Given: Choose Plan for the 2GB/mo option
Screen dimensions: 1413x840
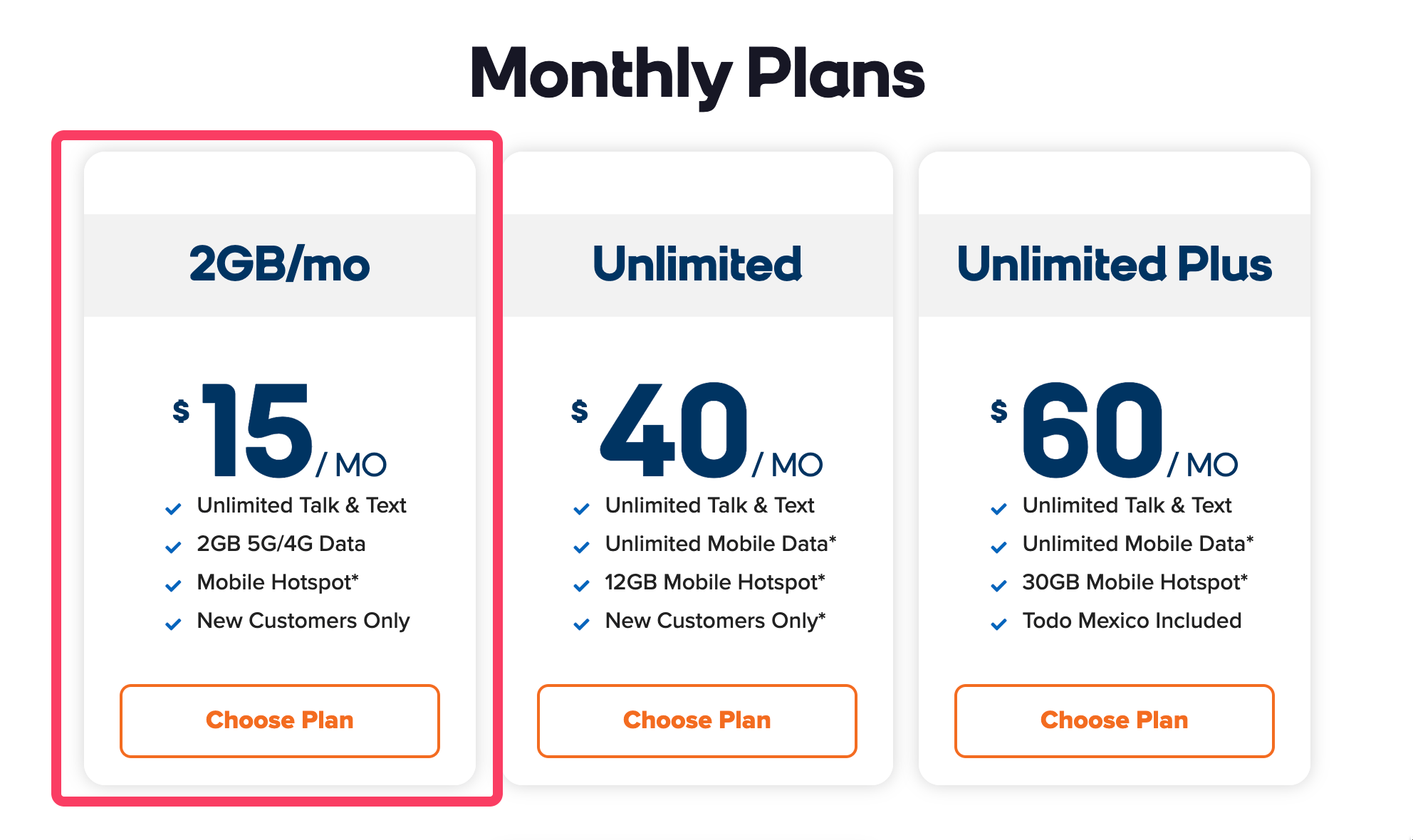Looking at the screenshot, I should pos(280,720).
